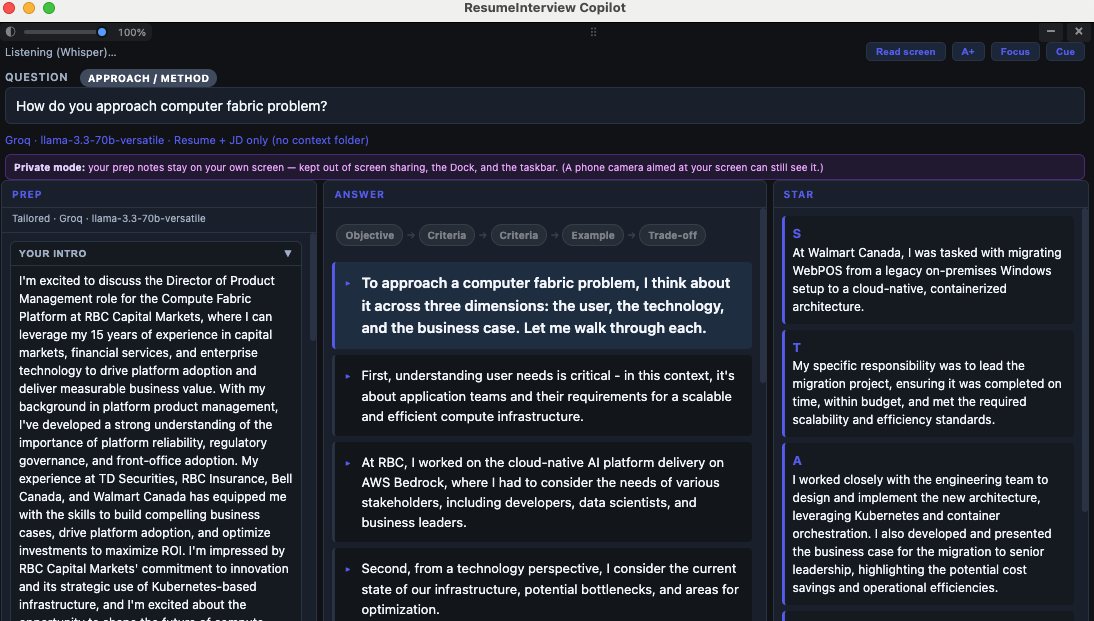Click the yellow macOS minimize button

(29, 8)
